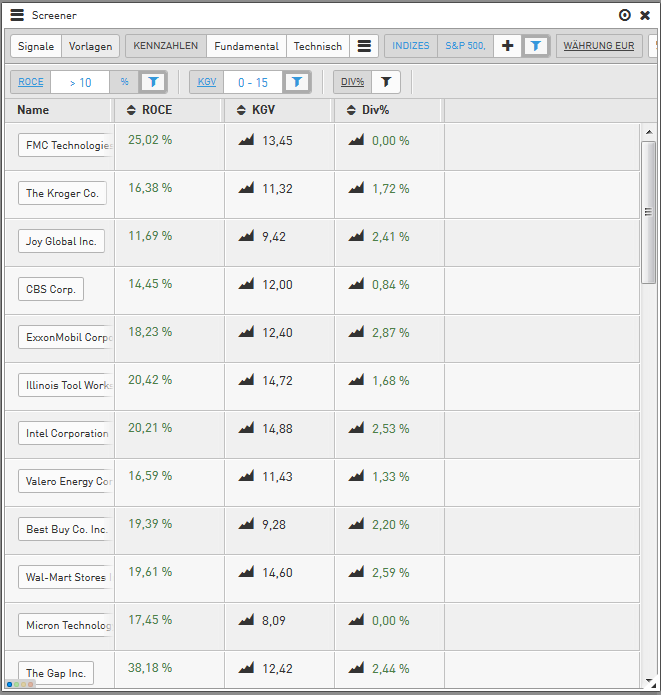
Task: Open Div% chart icon for Intel Corporation
Action: click(356, 427)
